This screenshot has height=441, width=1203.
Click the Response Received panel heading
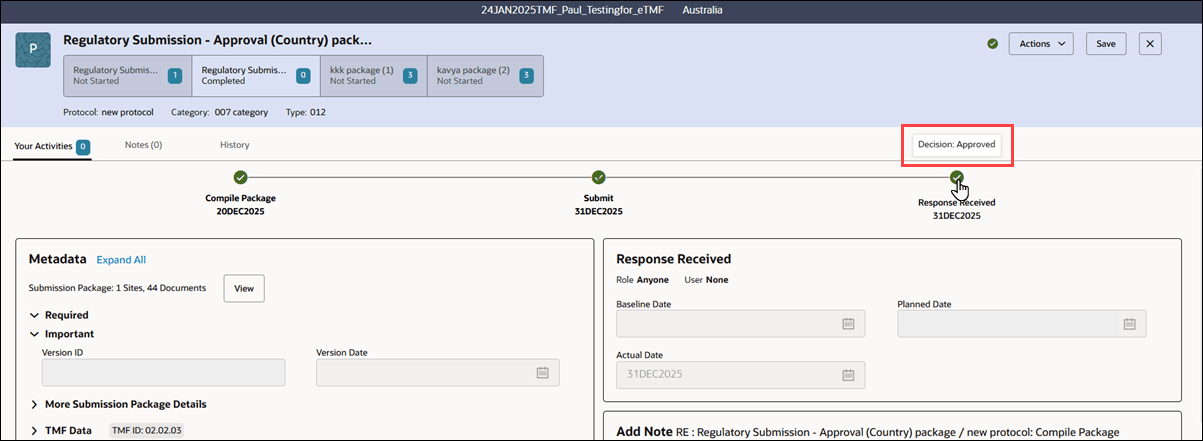[x=673, y=259]
